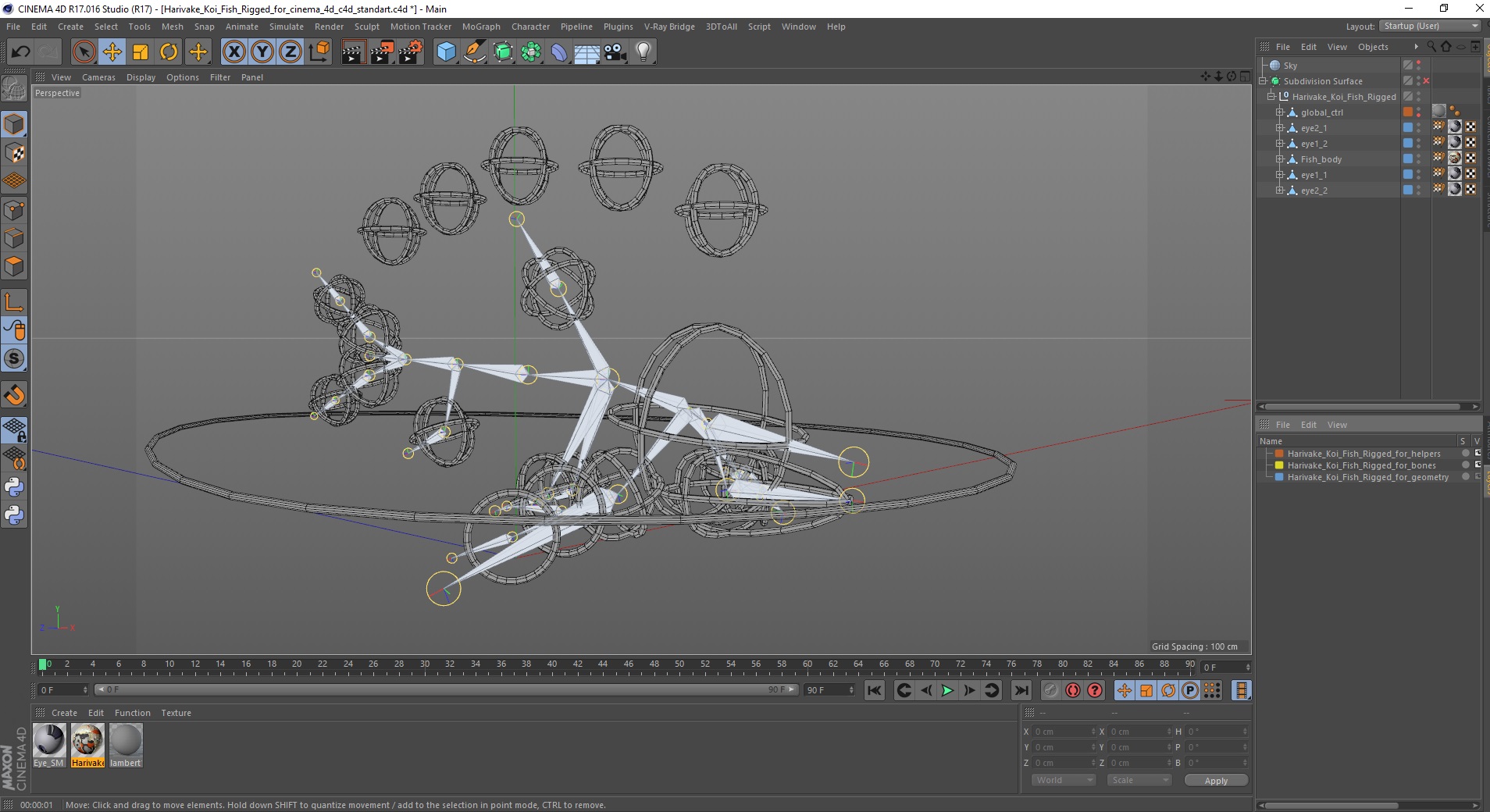Image resolution: width=1490 pixels, height=812 pixels.
Task: Select Harivake_Koi_Fish_Rigged_for_geometry layer
Action: pyautogui.click(x=1367, y=477)
